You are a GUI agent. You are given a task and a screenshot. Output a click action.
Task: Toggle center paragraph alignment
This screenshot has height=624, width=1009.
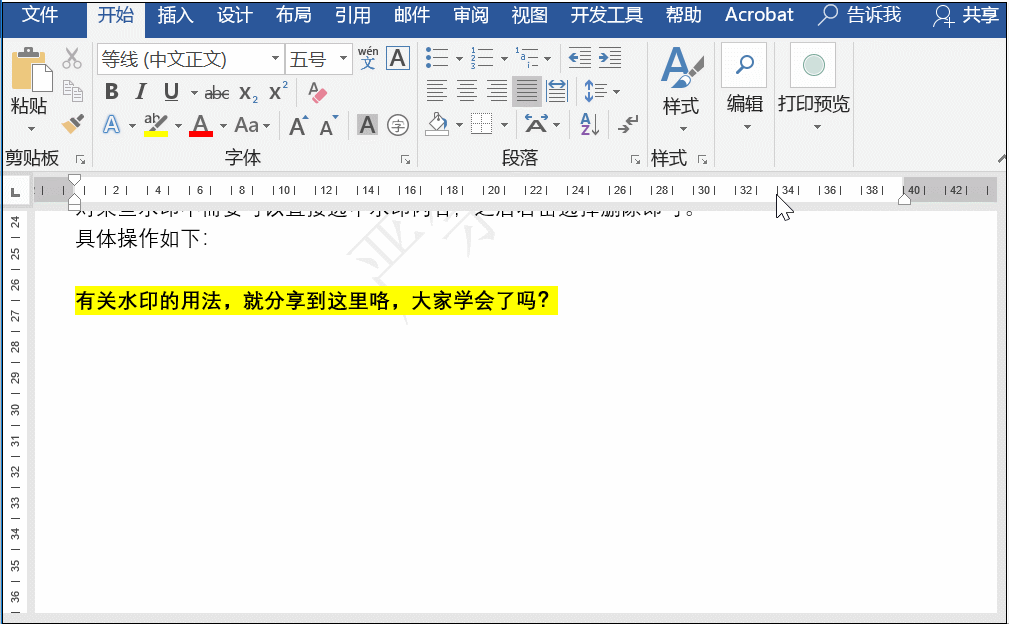click(467, 90)
